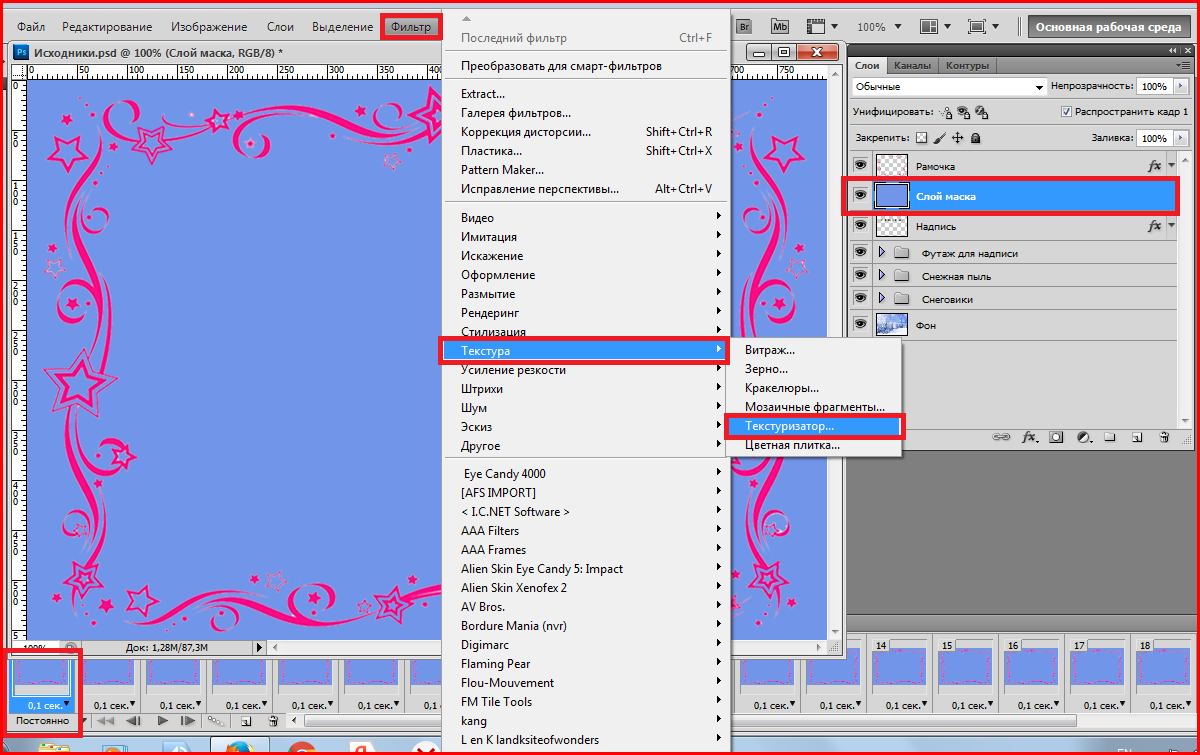Expand the Футаж для надписи group
The width and height of the screenshot is (1200, 755).
click(x=882, y=253)
